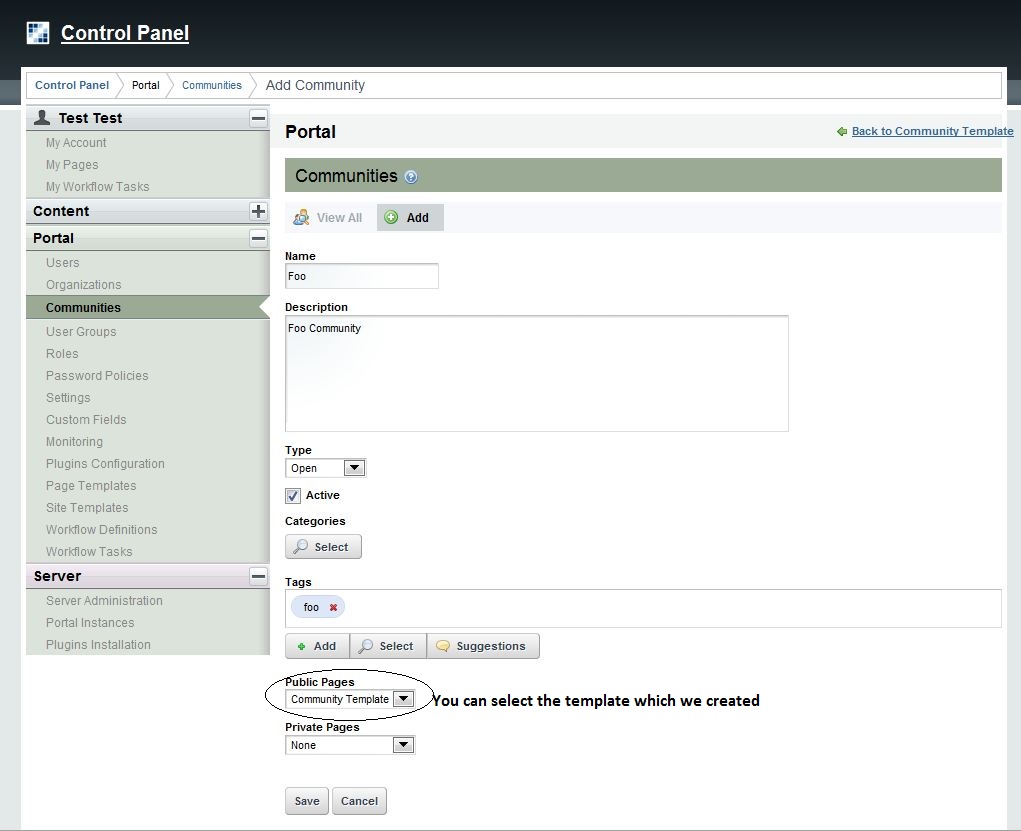This screenshot has height=831, width=1021.
Task: Switch to the View All tab
Action: click(x=328, y=218)
